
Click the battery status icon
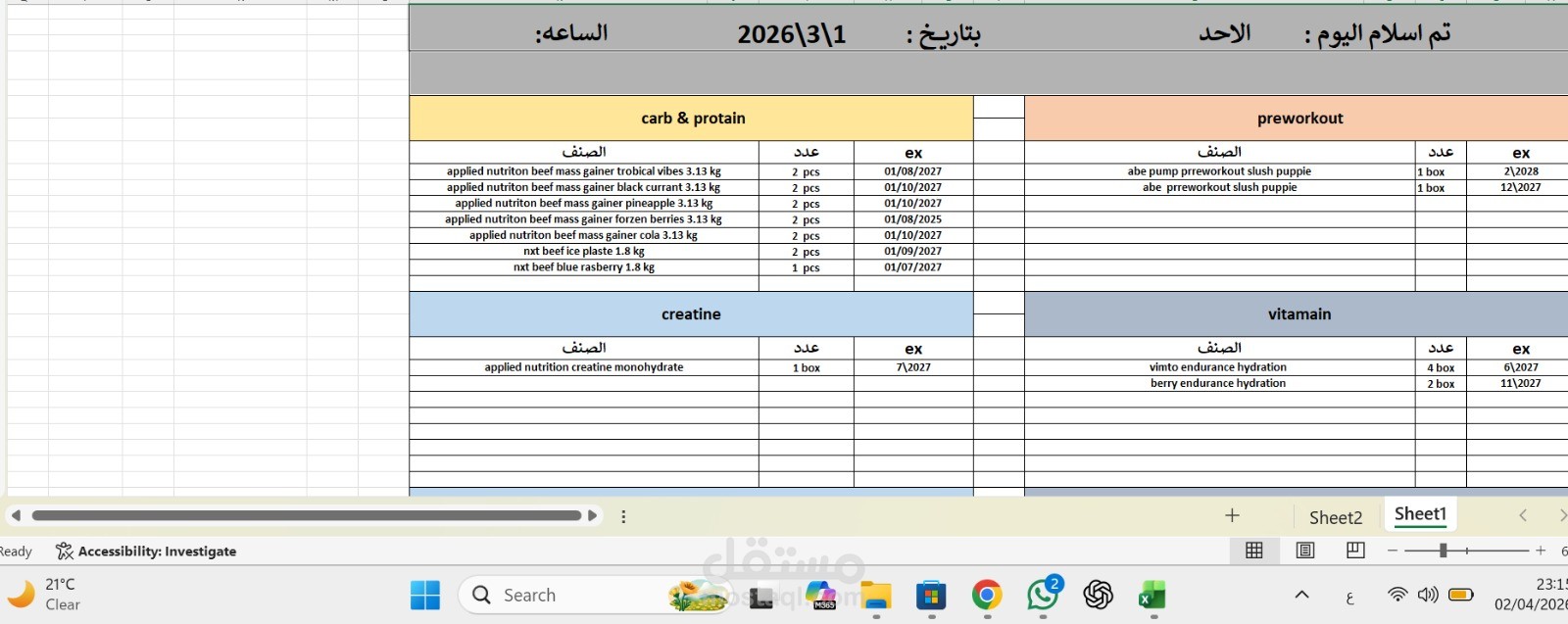point(1461,594)
